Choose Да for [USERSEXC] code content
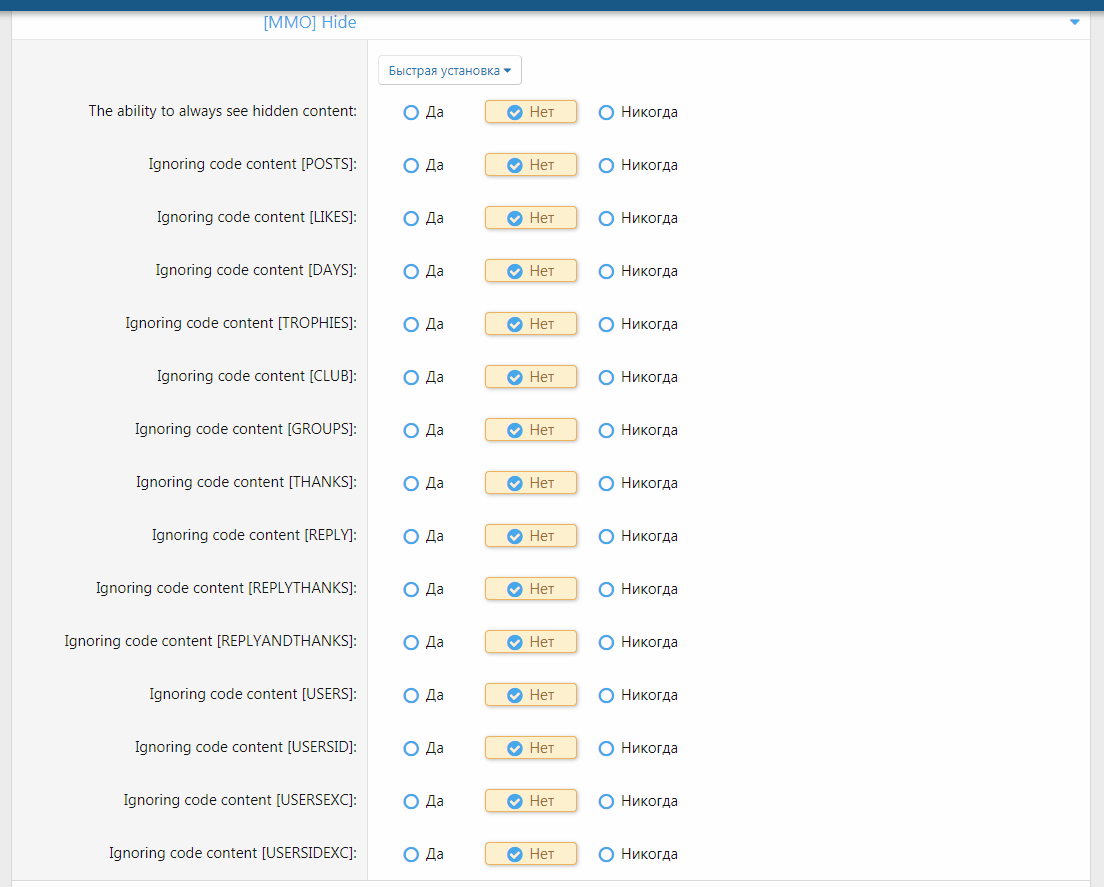Screen dimensions: 1104x887 click(x=411, y=802)
